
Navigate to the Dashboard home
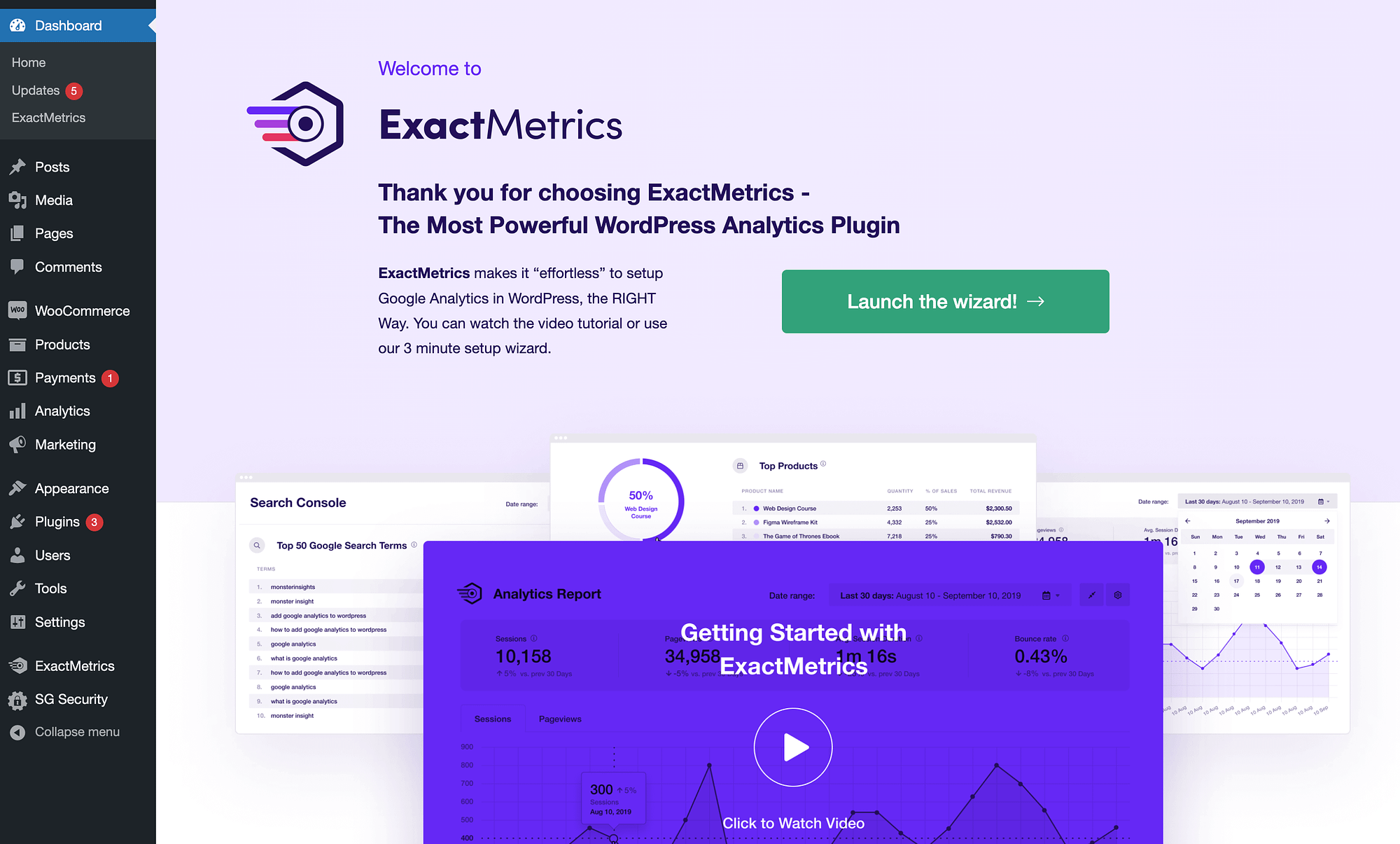(x=29, y=62)
